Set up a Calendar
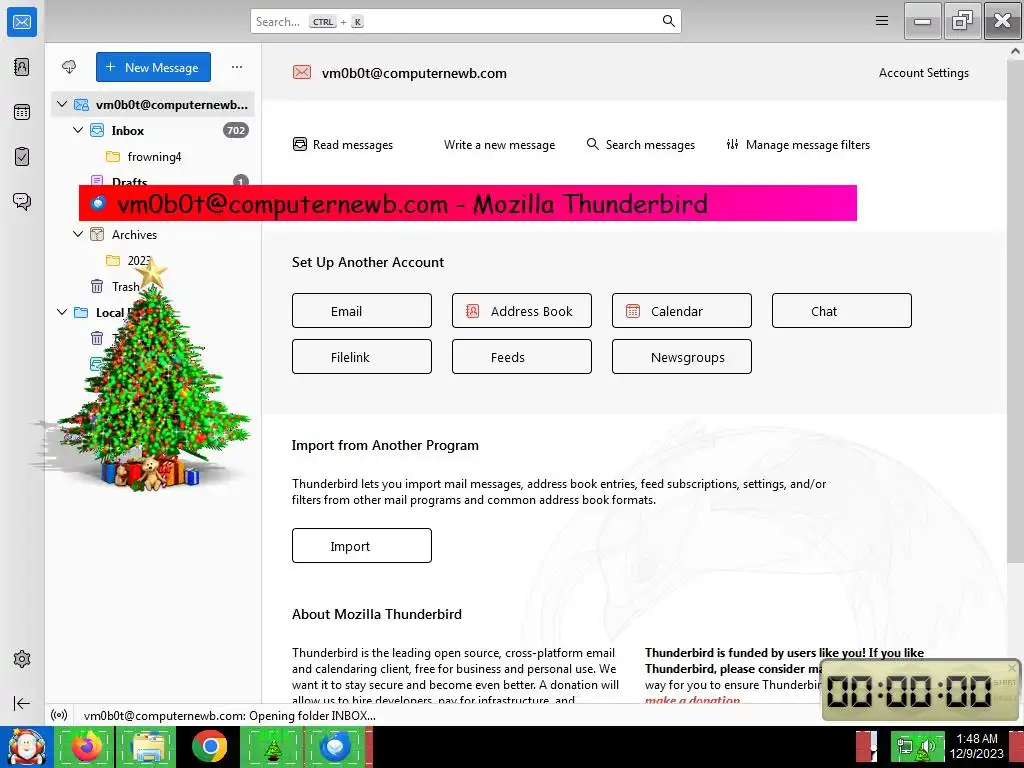This screenshot has width=1024, height=768. click(682, 311)
